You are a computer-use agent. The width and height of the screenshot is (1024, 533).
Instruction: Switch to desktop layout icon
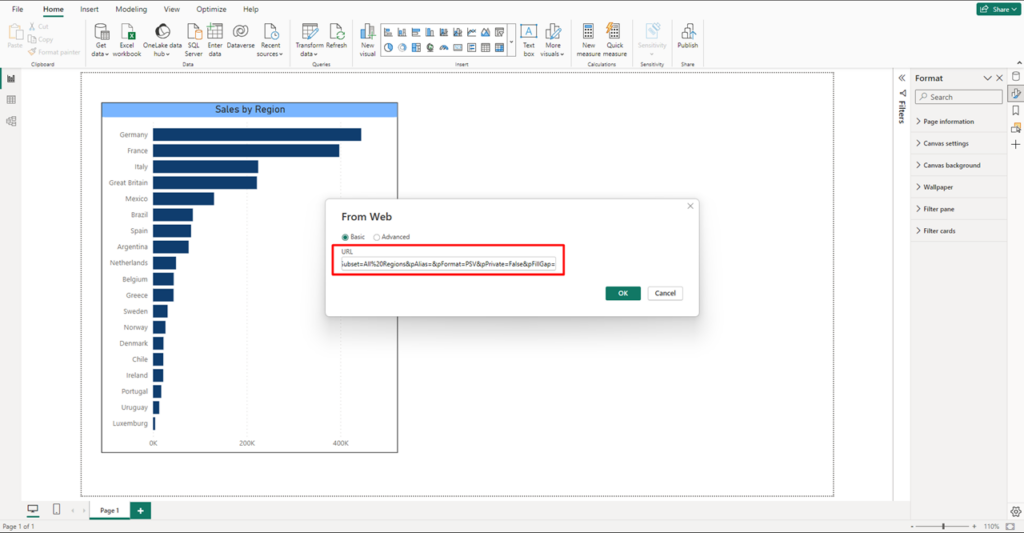(x=33, y=509)
